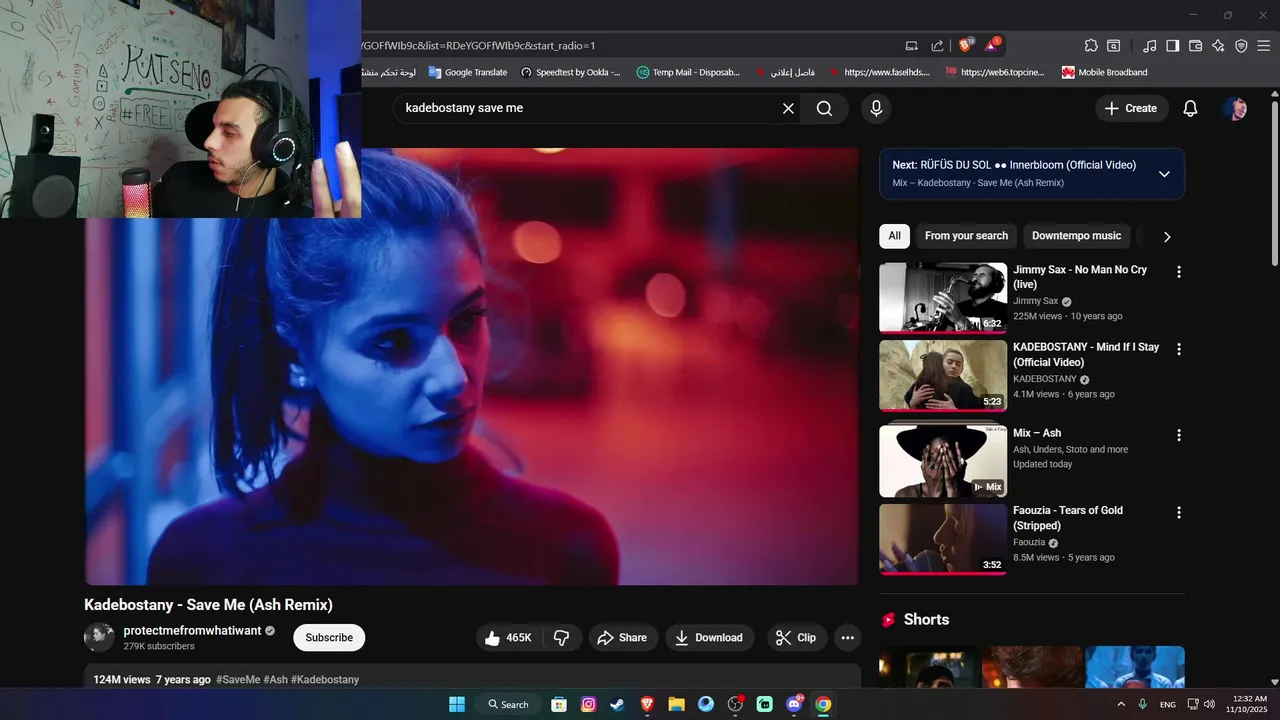1280x720 pixels.
Task: Open Instagram from the taskbar
Action: (589, 704)
